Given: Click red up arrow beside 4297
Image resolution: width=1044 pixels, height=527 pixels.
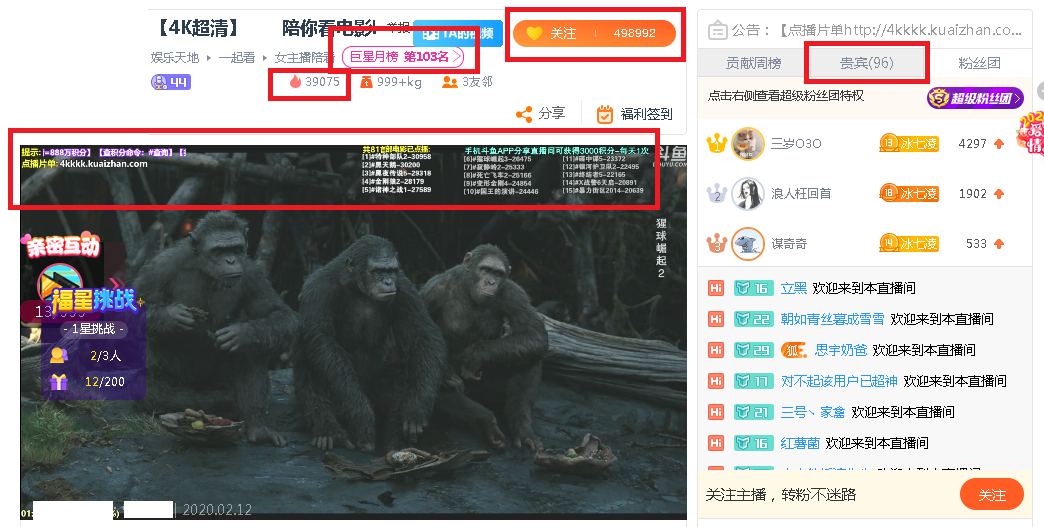Looking at the screenshot, I should pos(999,144).
